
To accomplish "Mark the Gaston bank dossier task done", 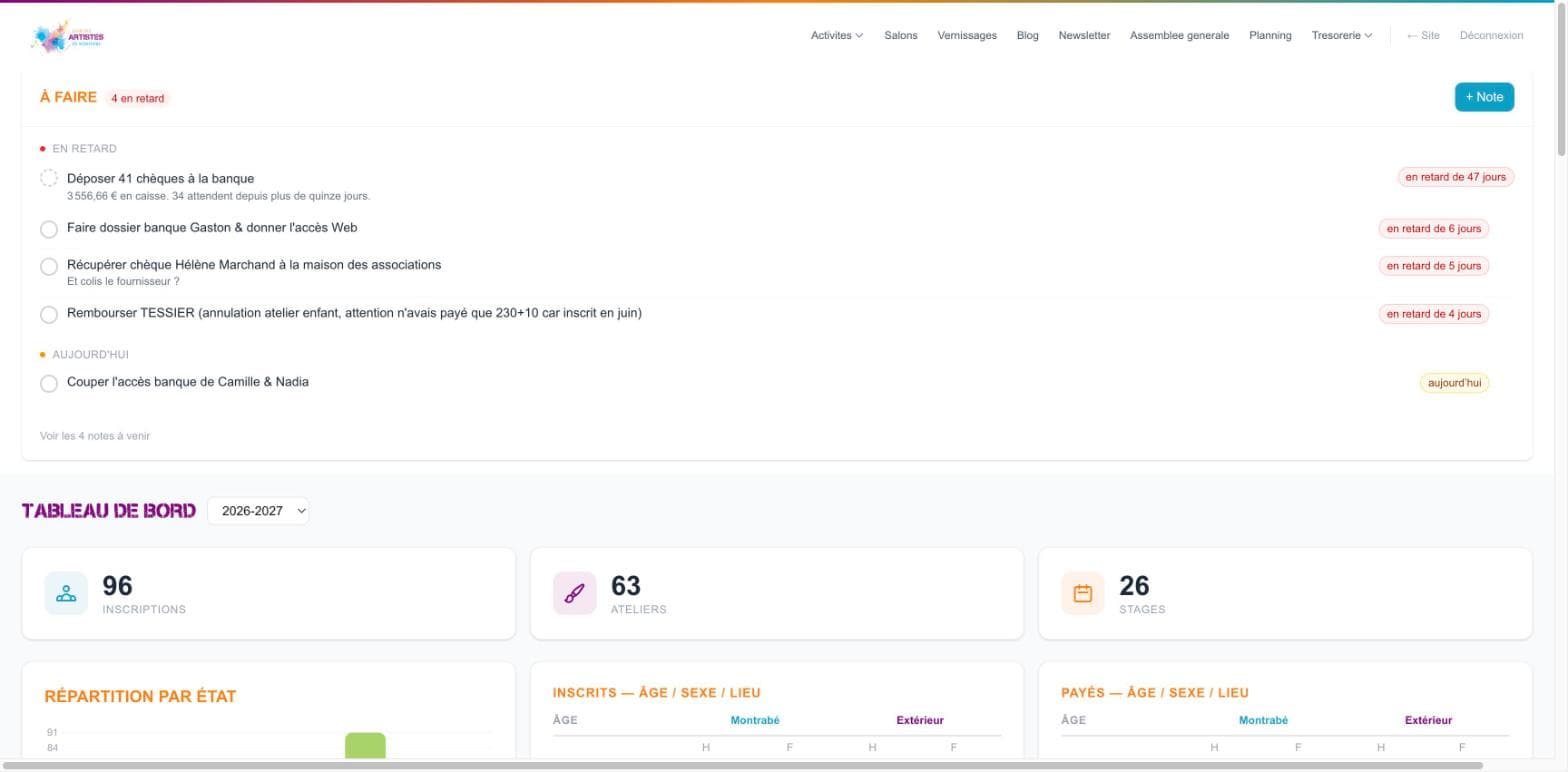I will point(48,229).
